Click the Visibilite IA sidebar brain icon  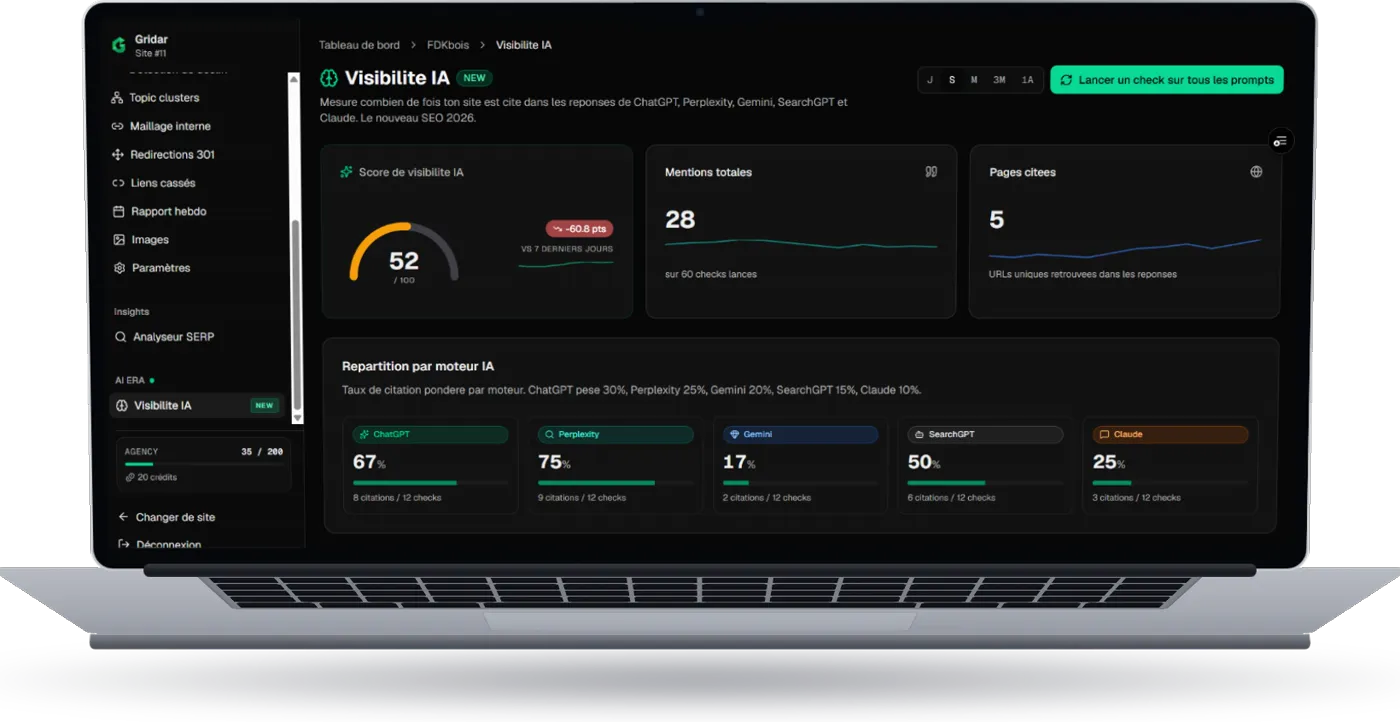(122, 406)
